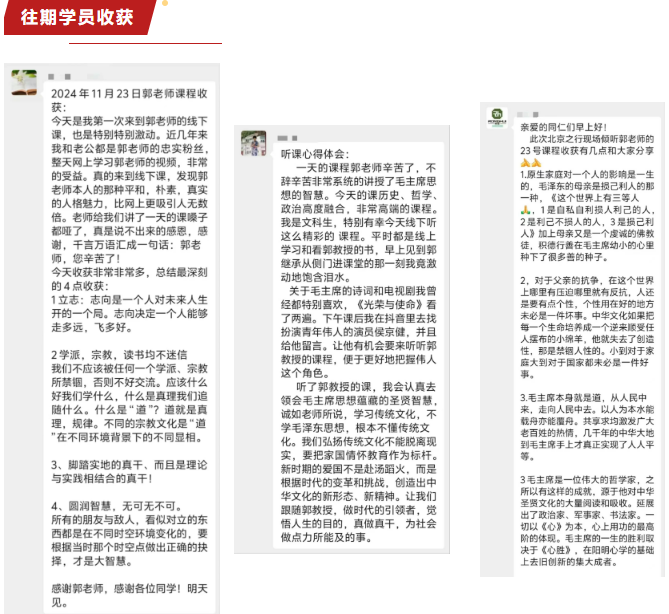Open the middle chat bubble titled 听课心得体会
Viewport: 669px width, 614px height.
[358, 345]
